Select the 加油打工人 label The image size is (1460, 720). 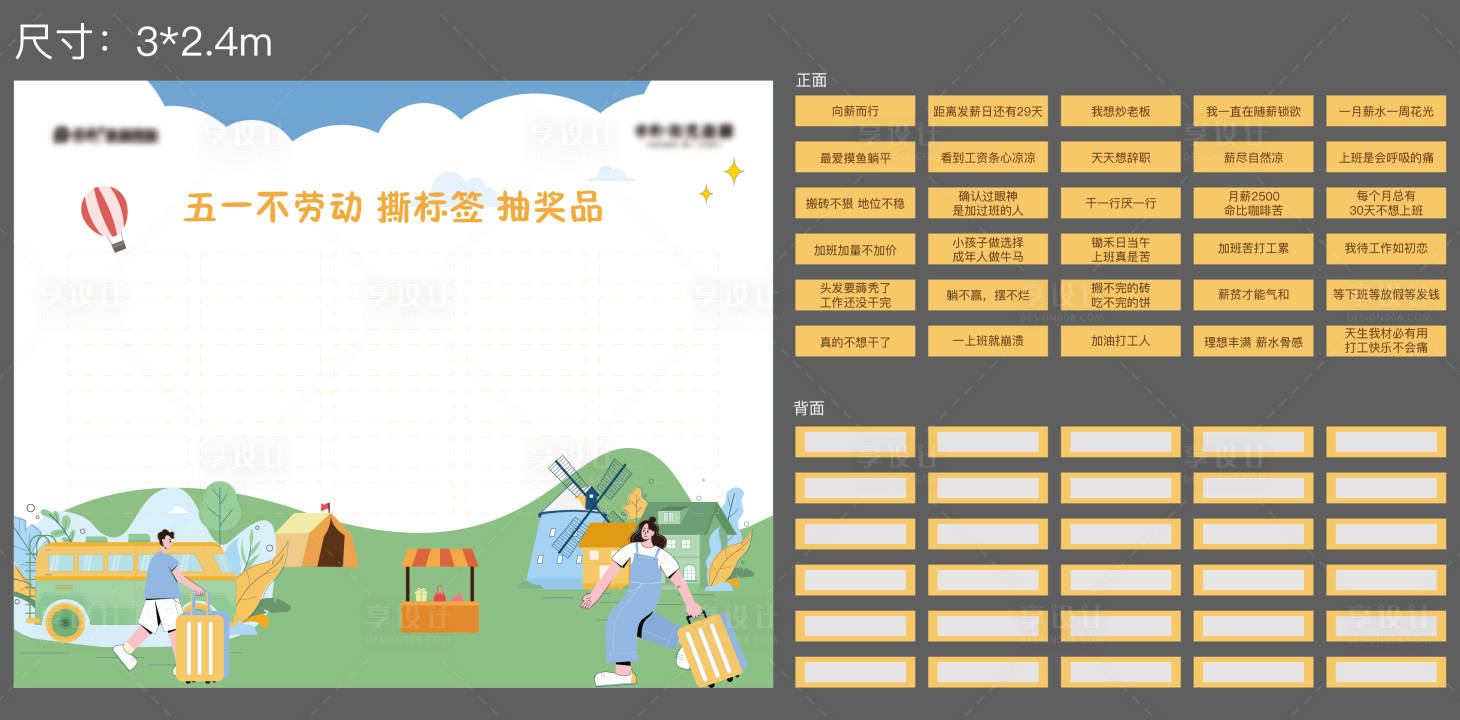pos(1121,341)
